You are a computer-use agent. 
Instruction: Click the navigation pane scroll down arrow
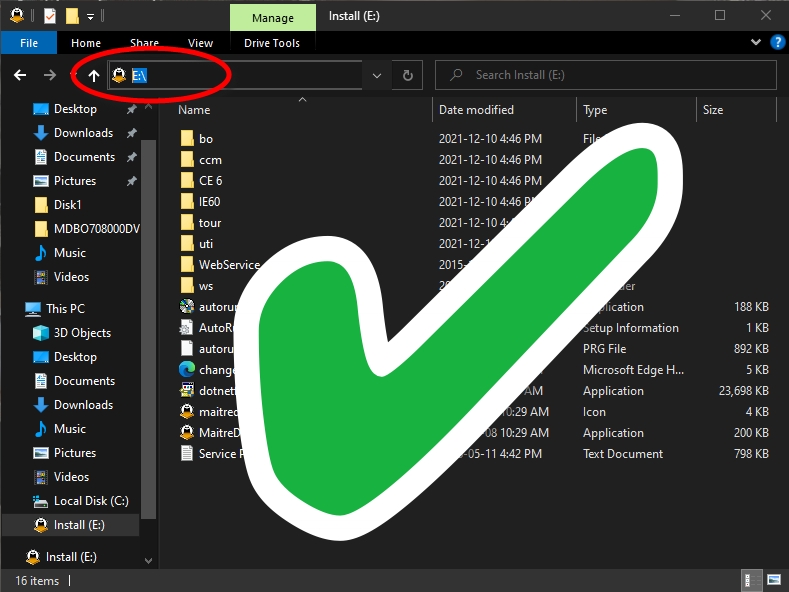[149, 561]
